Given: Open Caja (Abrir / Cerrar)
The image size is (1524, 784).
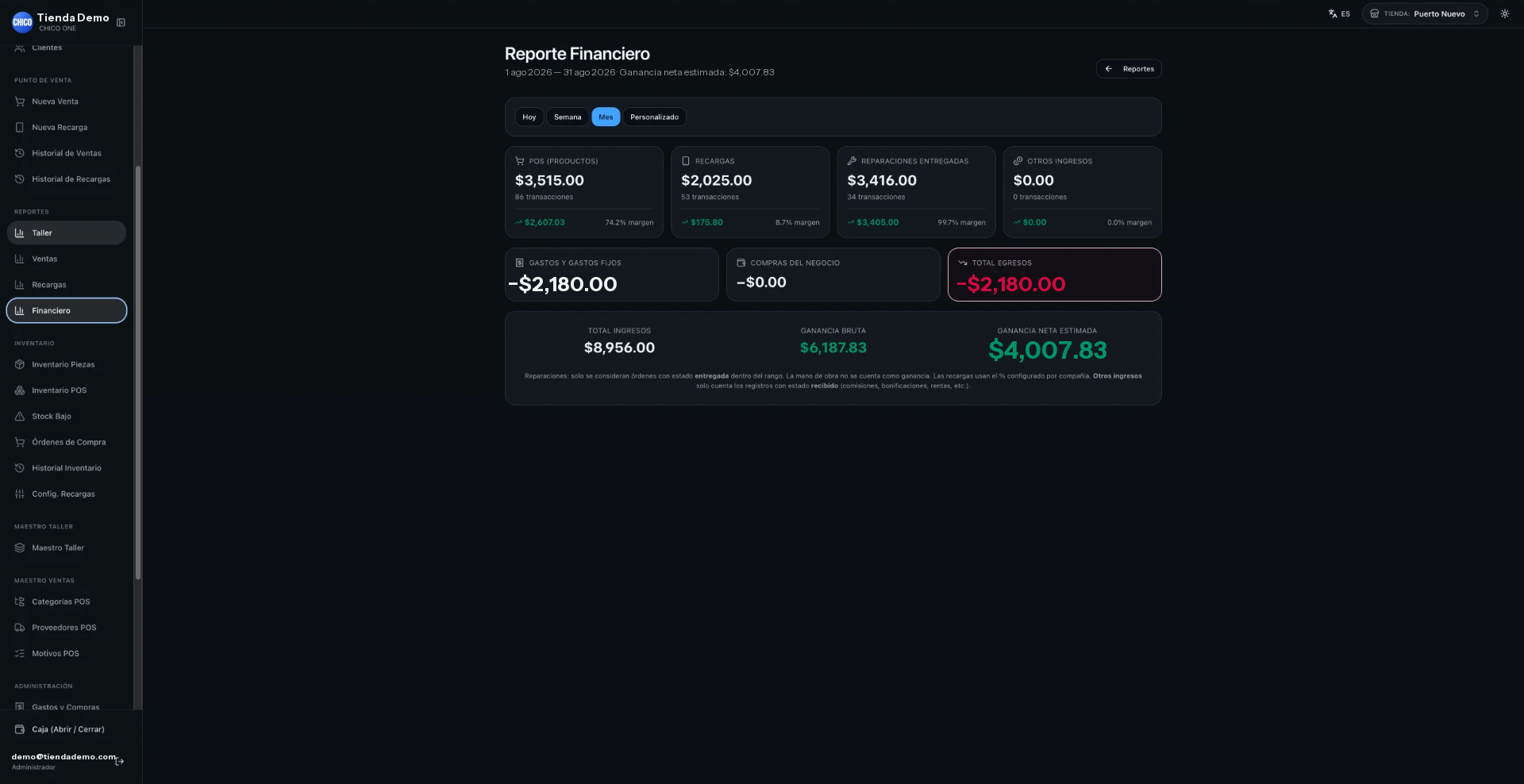Looking at the screenshot, I should pos(67,729).
